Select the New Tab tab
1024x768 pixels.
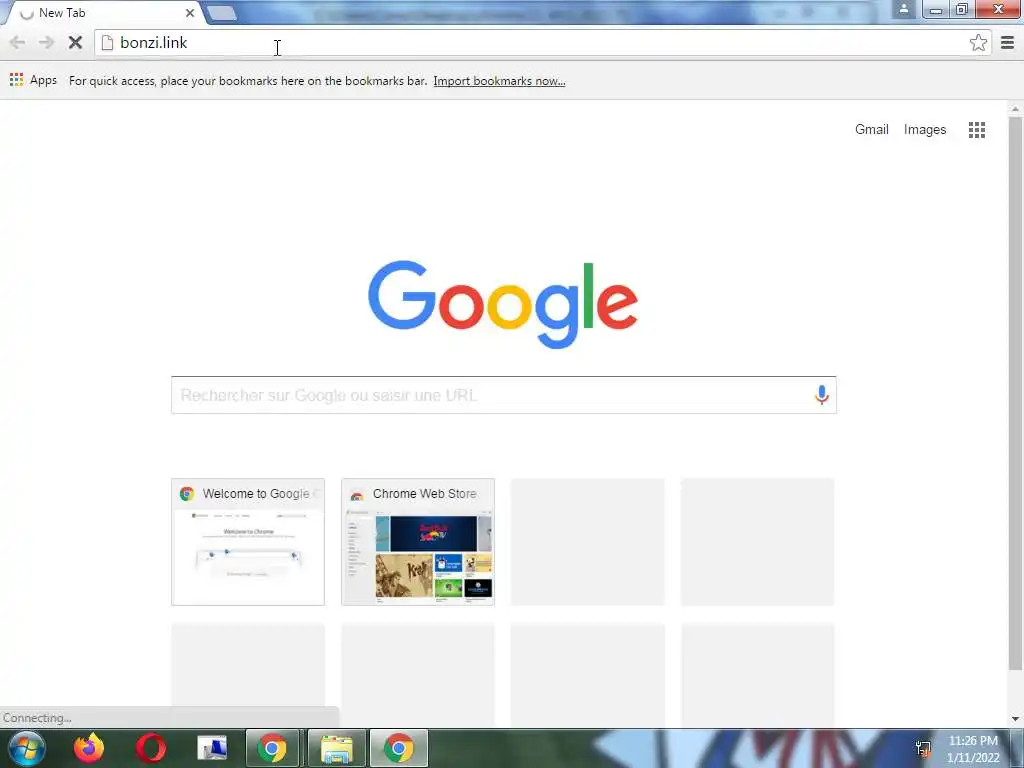104,12
